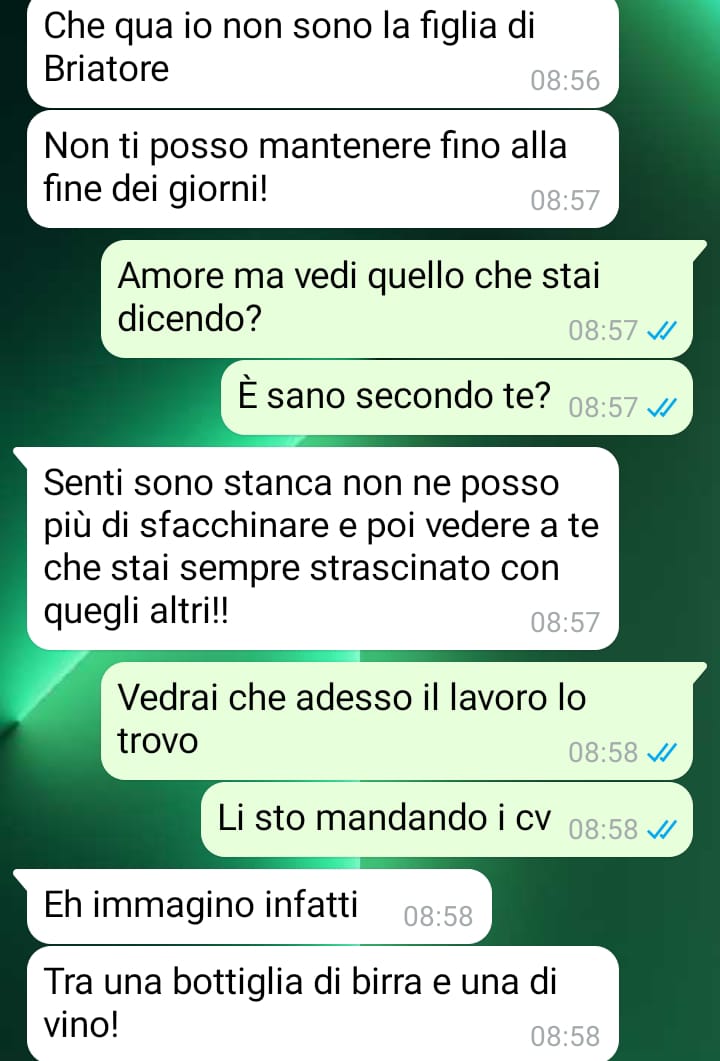The height and width of the screenshot is (1061, 720).
Task: Tap the 08:57 time on 'quegli altri!!' message
Action: pos(565,623)
